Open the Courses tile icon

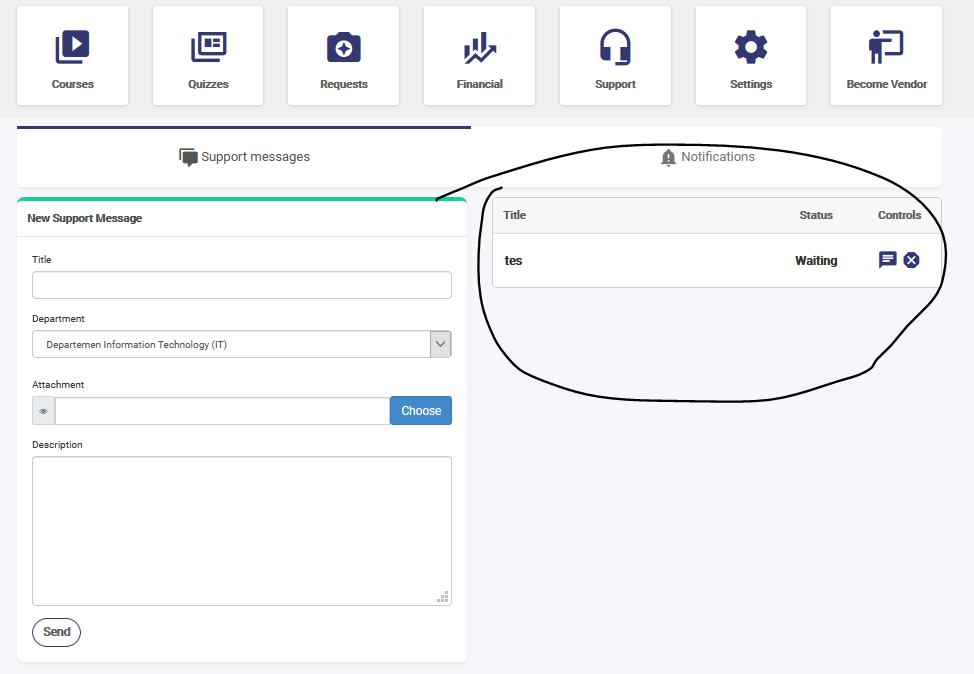72,47
